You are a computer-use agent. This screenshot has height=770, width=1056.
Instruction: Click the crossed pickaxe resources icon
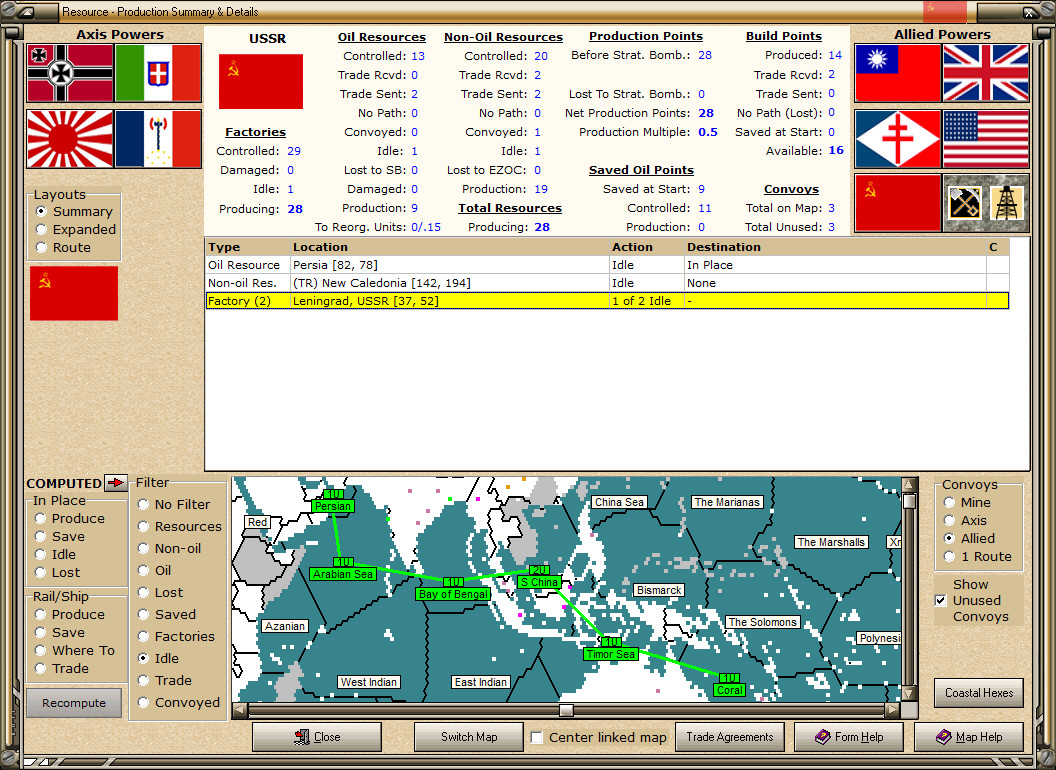[964, 201]
